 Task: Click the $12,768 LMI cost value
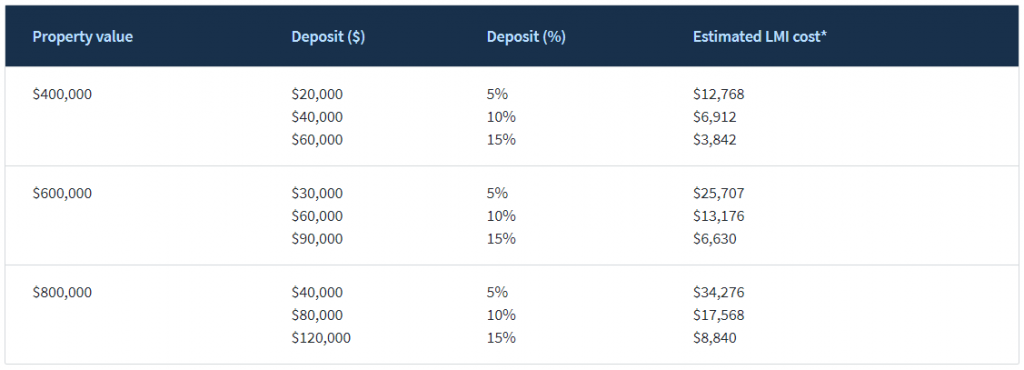point(718,94)
